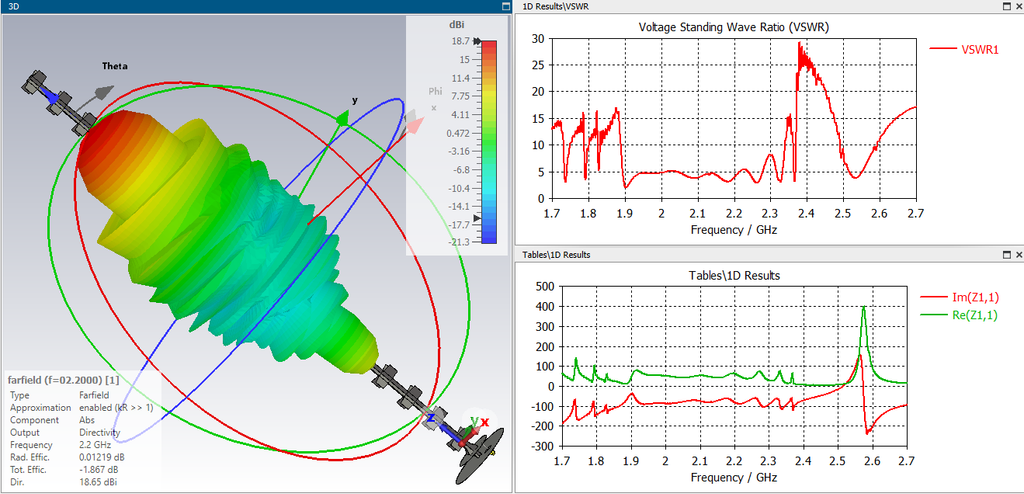The image size is (1024, 494).
Task: Select the 3D window title bar
Action: tap(255, 6)
